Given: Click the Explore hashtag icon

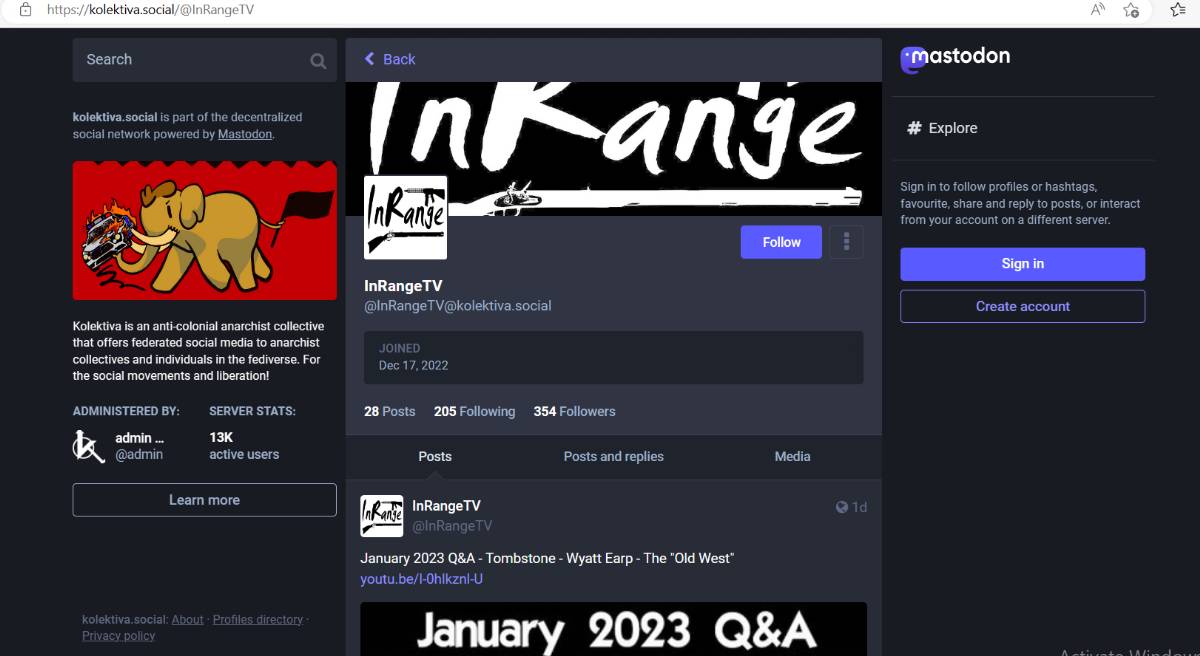Looking at the screenshot, I should pyautogui.click(x=914, y=128).
